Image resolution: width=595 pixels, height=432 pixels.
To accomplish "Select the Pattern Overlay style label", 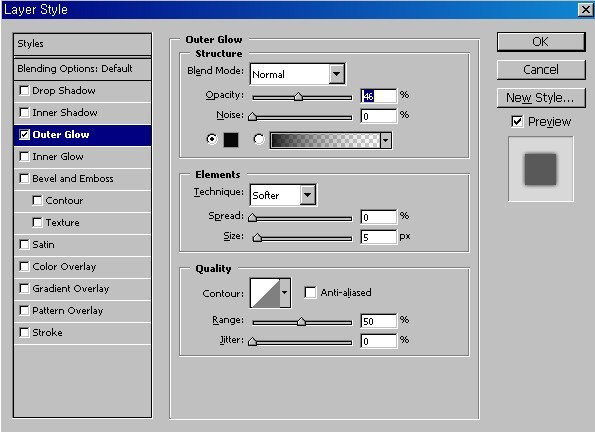I will click(68, 311).
